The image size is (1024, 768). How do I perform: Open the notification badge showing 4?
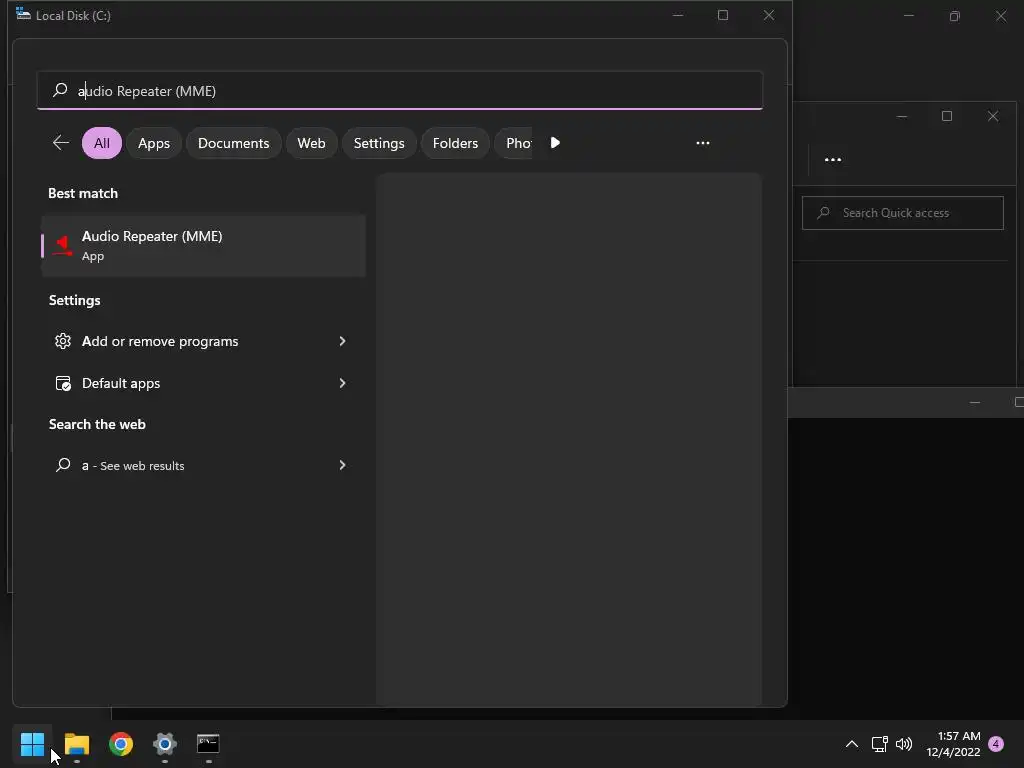[996, 743]
